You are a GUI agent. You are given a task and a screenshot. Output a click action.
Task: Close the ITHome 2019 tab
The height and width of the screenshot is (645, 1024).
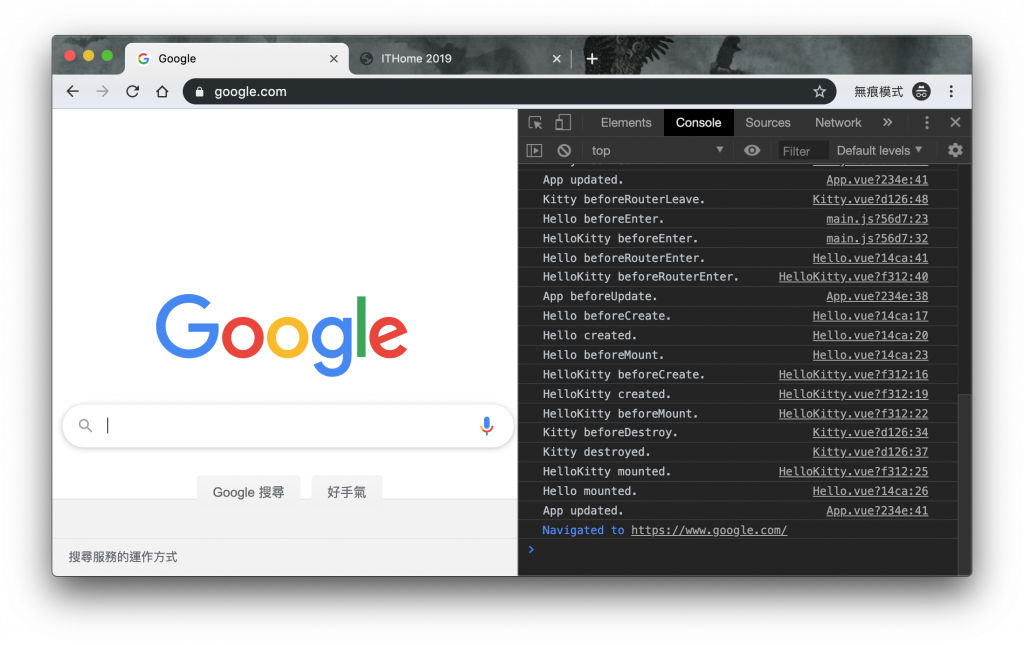pyautogui.click(x=556, y=59)
